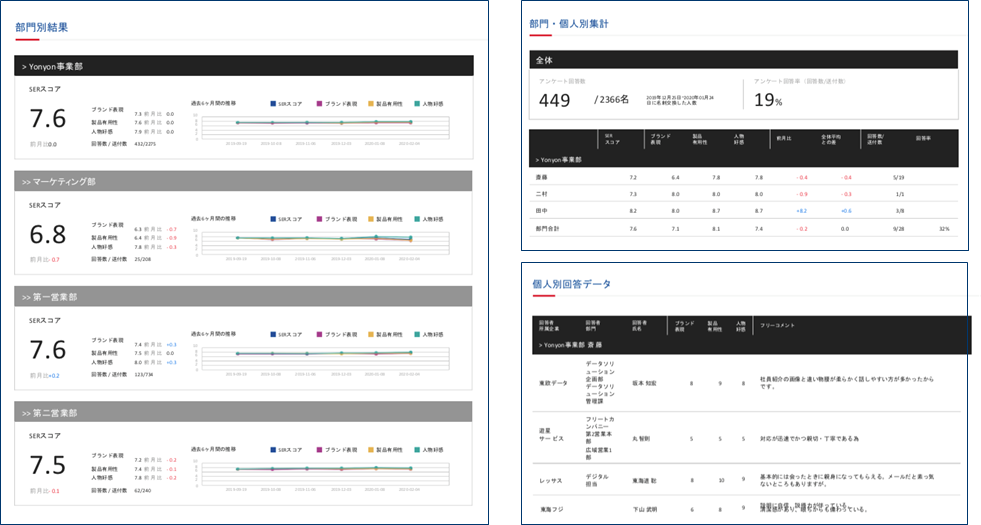The image size is (981, 525).
Task: Click 人物好感 teal legend swatch in 第二営業部 chart
Action: [417, 450]
